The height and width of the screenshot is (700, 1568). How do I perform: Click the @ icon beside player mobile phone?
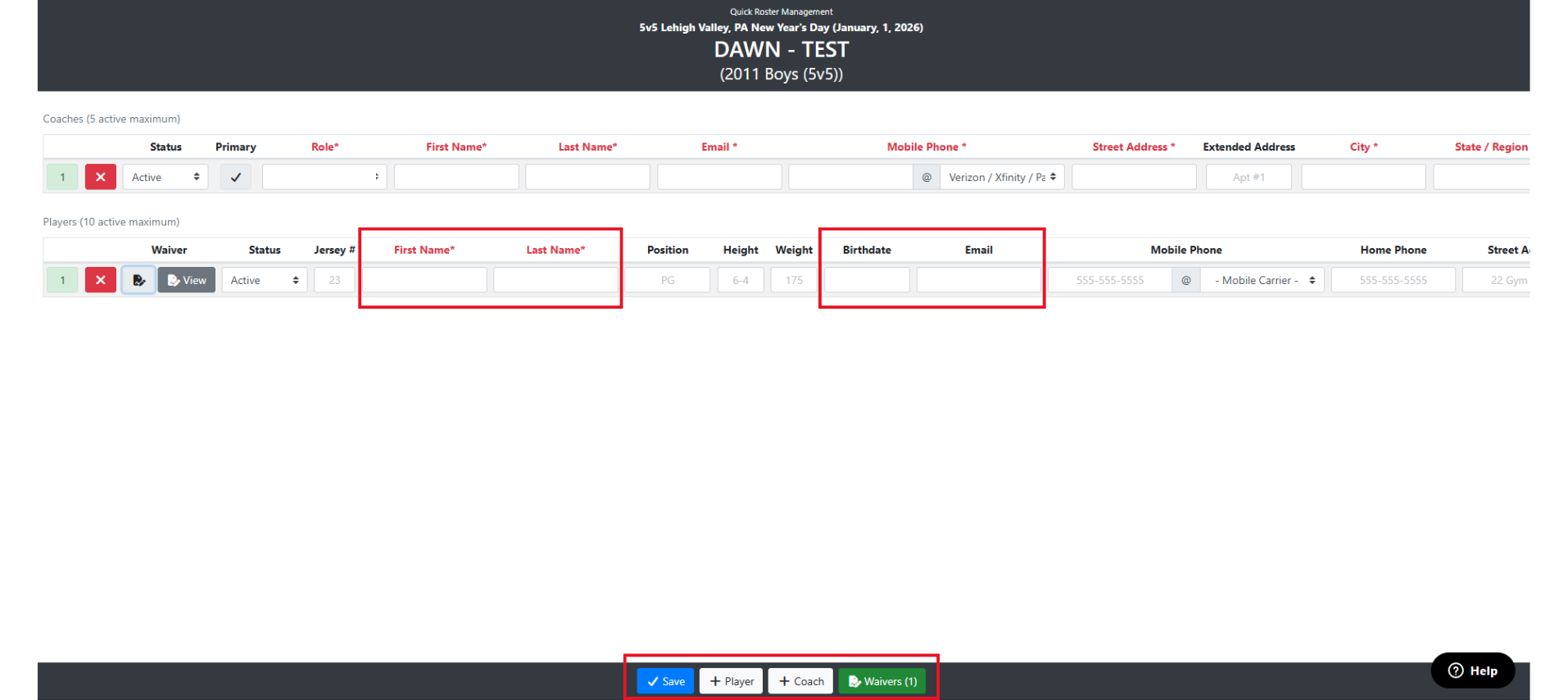(x=1185, y=280)
